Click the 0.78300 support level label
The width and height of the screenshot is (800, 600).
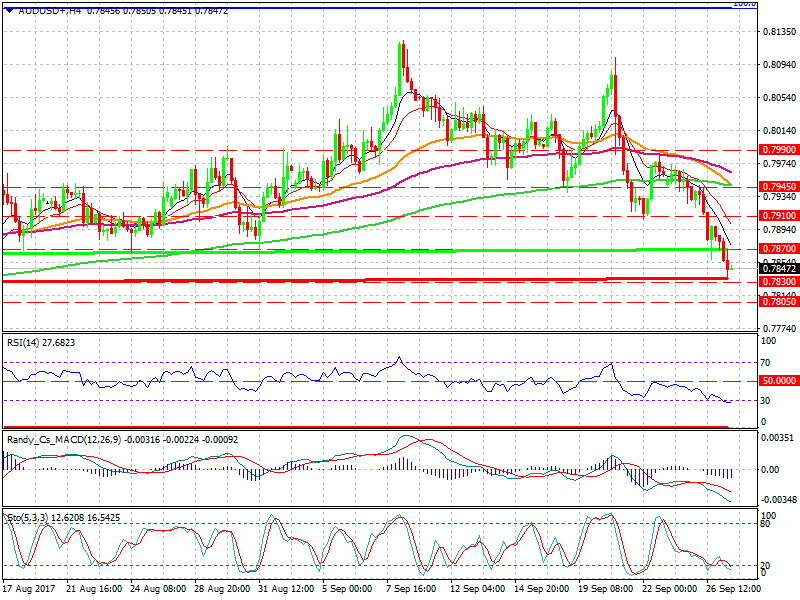click(776, 282)
